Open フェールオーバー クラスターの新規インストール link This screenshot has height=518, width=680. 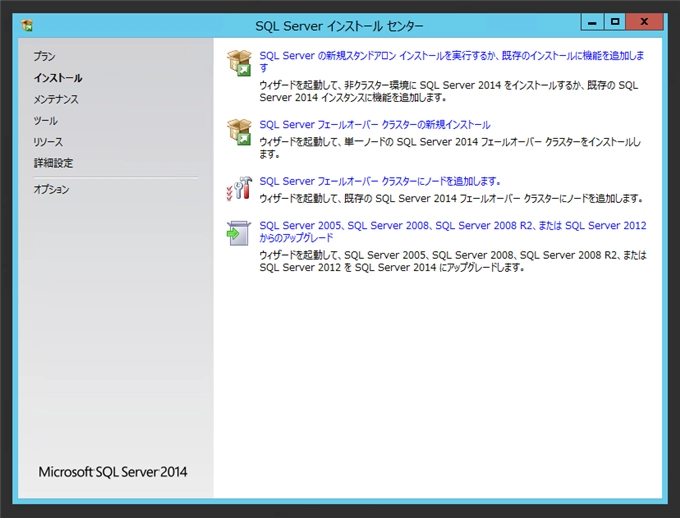point(375,125)
